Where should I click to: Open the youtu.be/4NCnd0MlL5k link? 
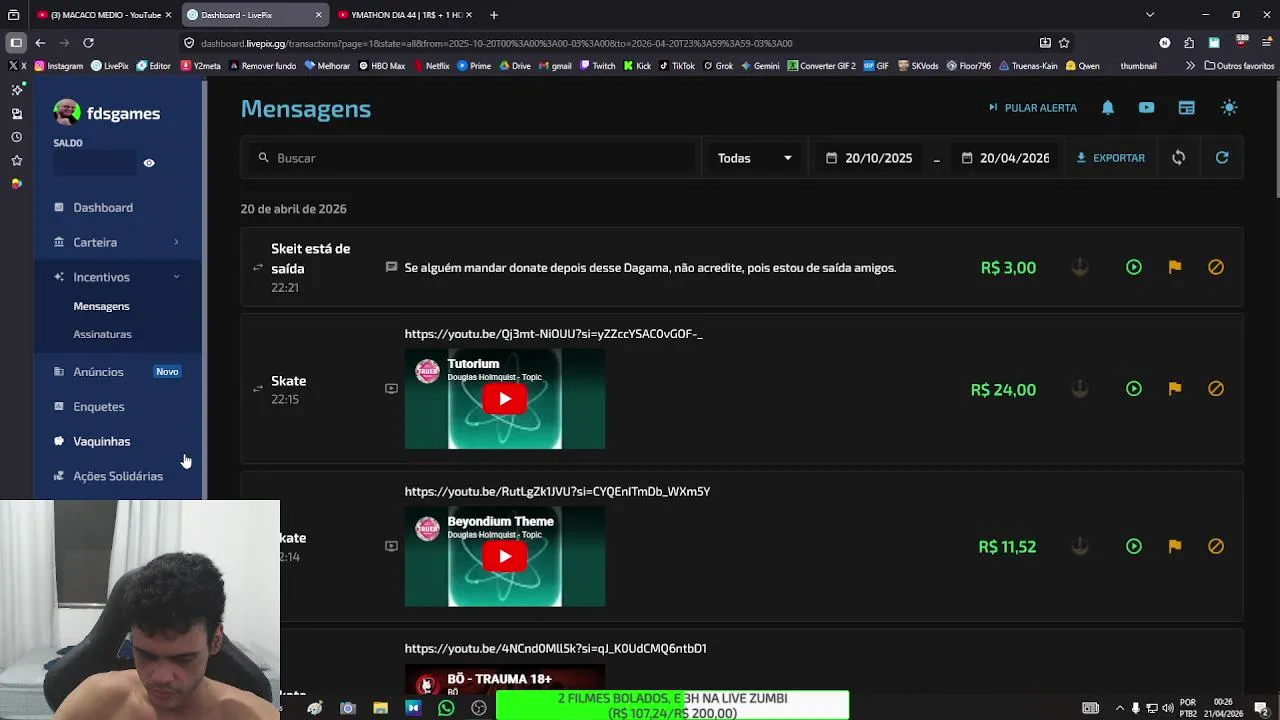[x=555, y=649]
